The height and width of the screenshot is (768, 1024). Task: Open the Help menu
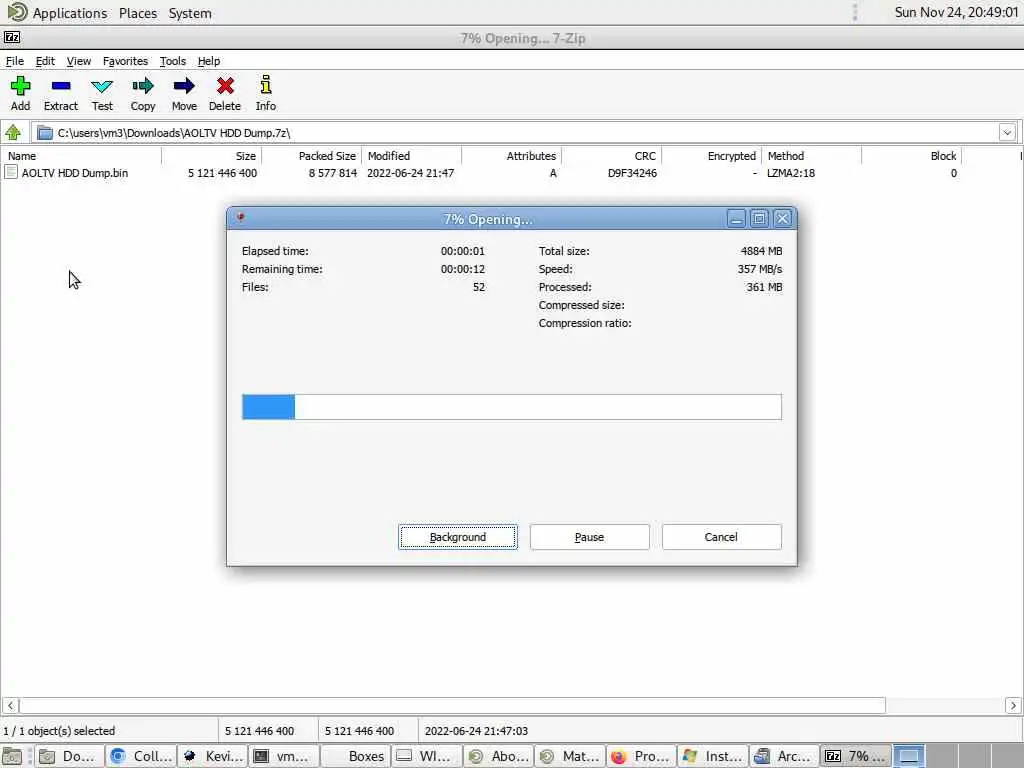pos(208,61)
